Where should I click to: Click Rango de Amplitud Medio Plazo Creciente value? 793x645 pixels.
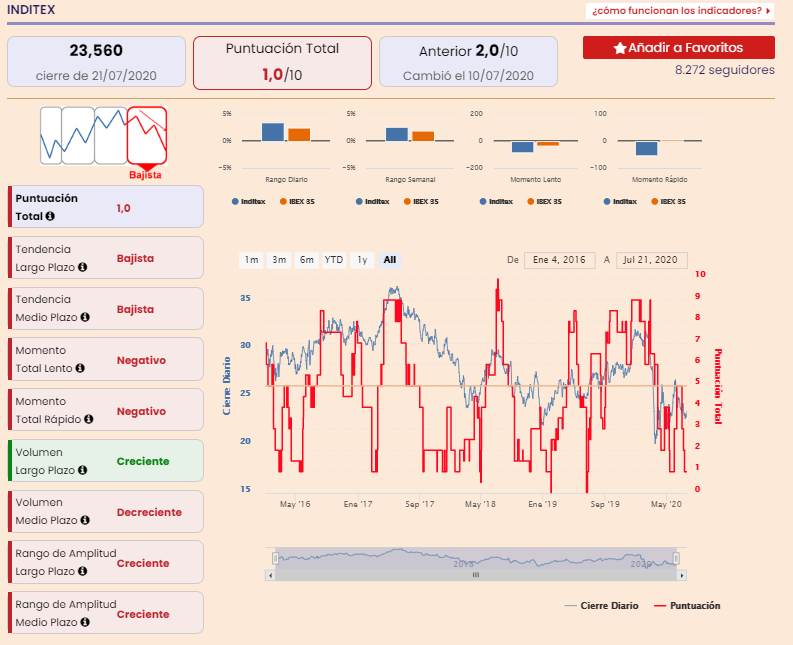point(143,615)
